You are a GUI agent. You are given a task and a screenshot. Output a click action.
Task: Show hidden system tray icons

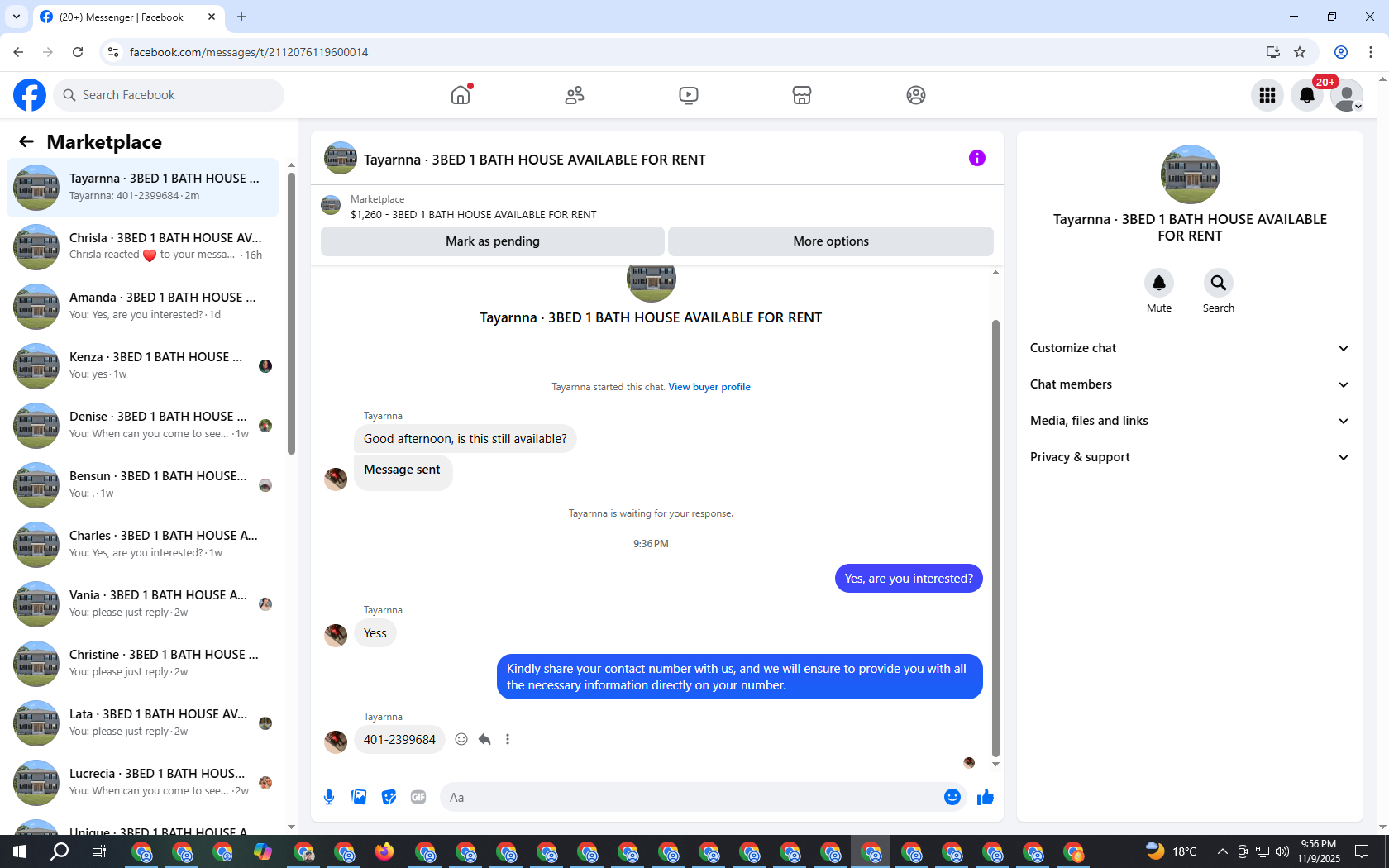(x=1222, y=851)
